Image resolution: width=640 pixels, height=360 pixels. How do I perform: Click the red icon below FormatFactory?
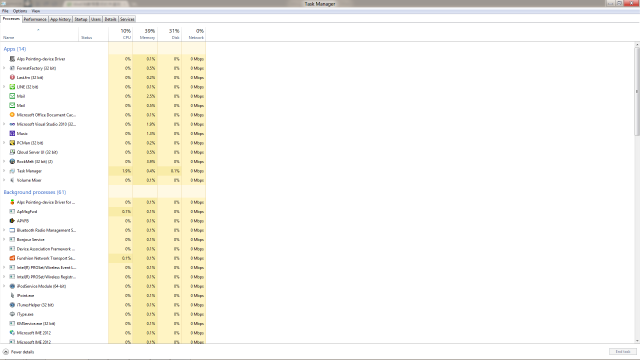click(x=12, y=78)
